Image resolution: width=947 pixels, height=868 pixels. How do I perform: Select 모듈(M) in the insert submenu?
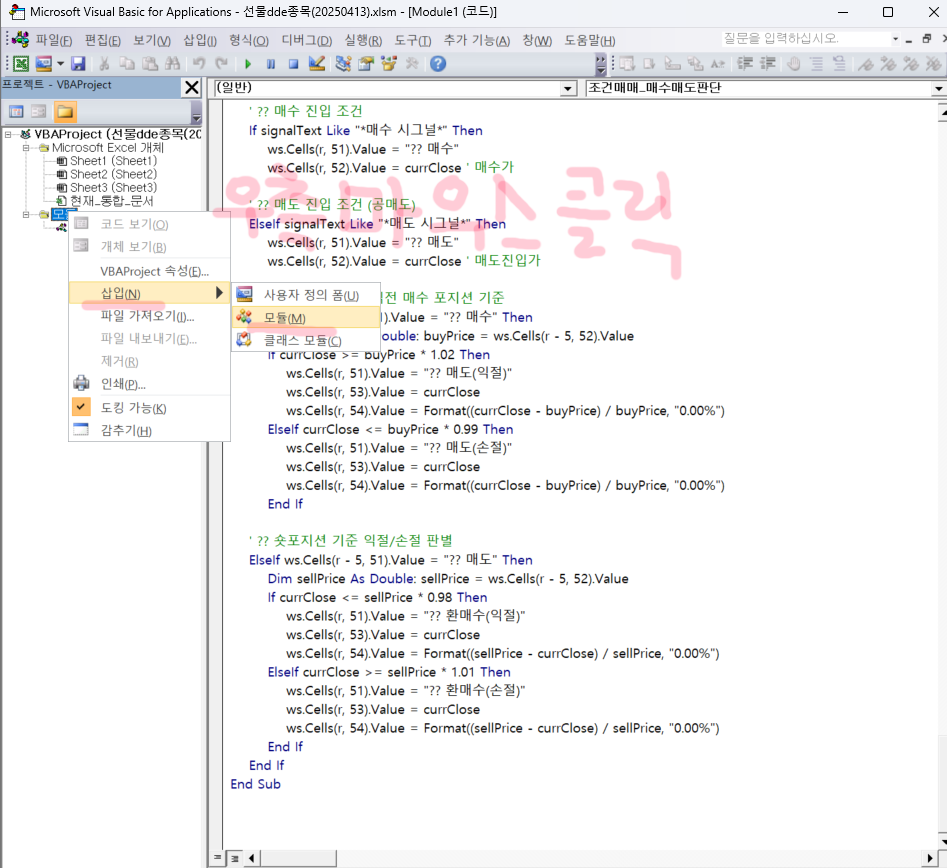pyautogui.click(x=306, y=318)
